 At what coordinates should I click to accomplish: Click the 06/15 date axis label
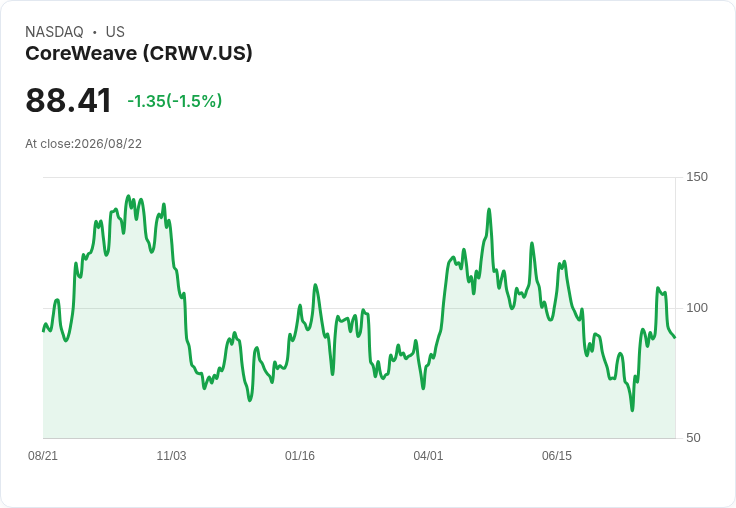(557, 456)
